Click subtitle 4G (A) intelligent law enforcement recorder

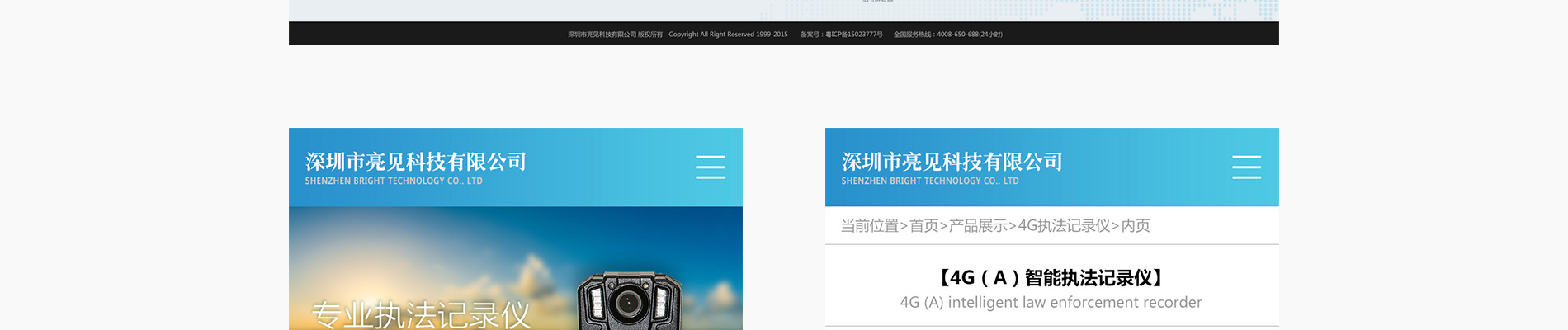pos(1051,303)
